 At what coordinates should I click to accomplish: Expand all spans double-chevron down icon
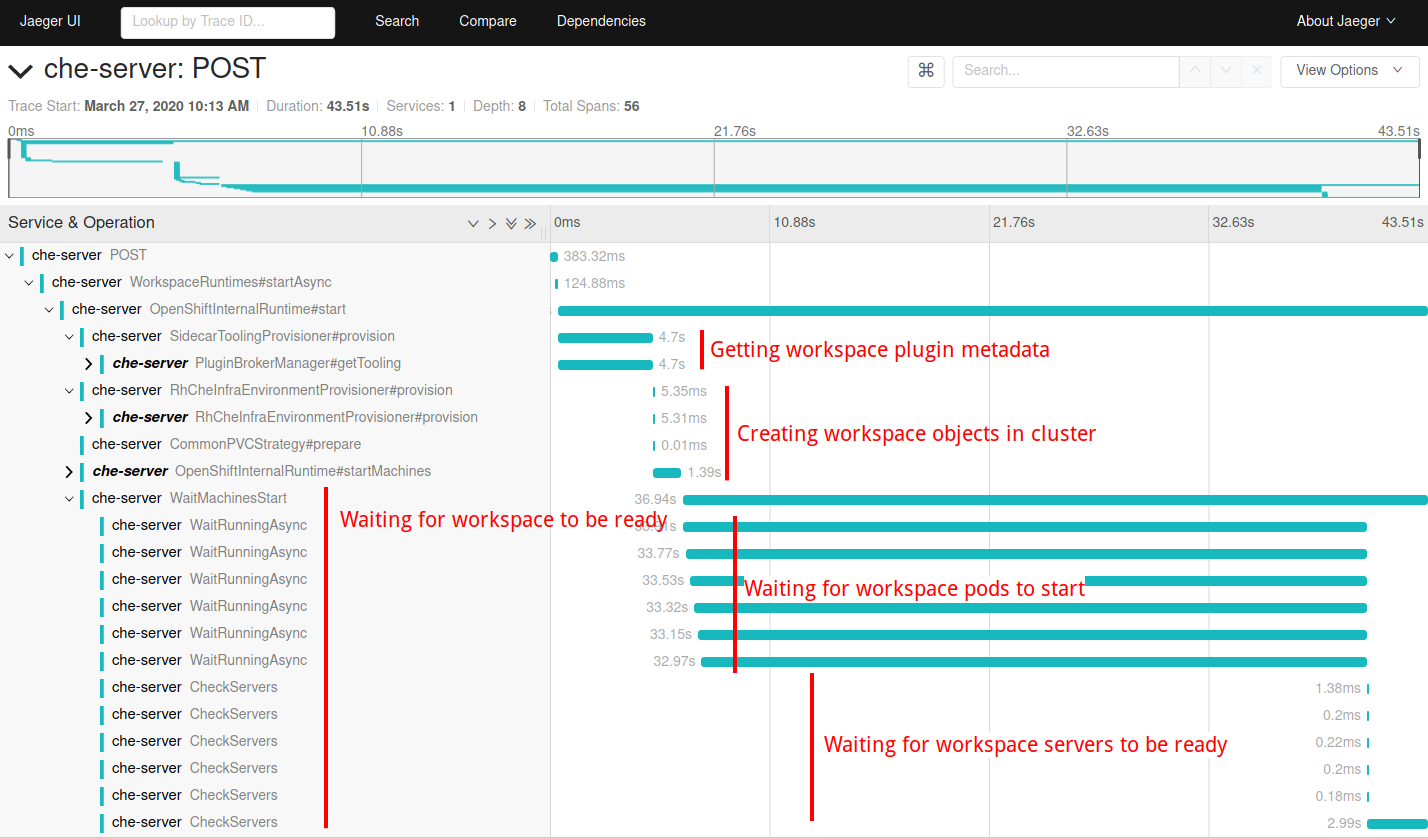pos(511,224)
